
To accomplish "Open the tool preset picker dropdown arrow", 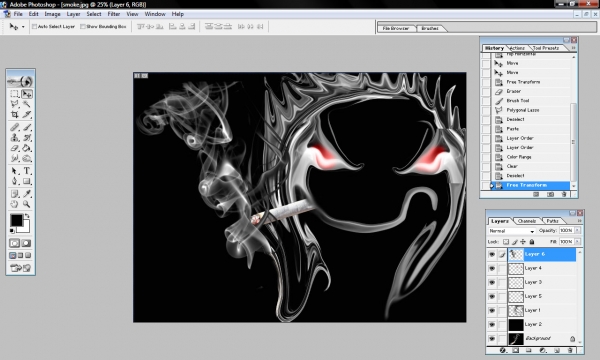I will (23, 27).
